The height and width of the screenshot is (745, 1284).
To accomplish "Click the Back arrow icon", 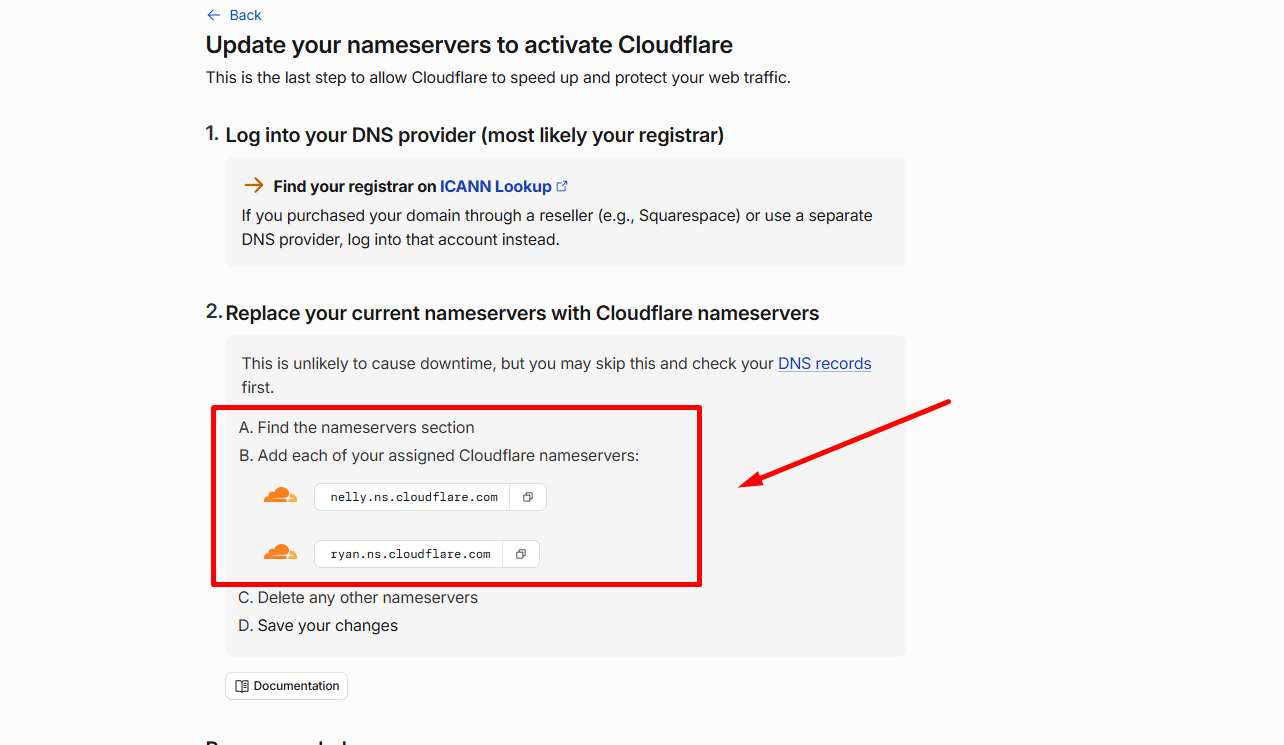I will coord(213,15).
